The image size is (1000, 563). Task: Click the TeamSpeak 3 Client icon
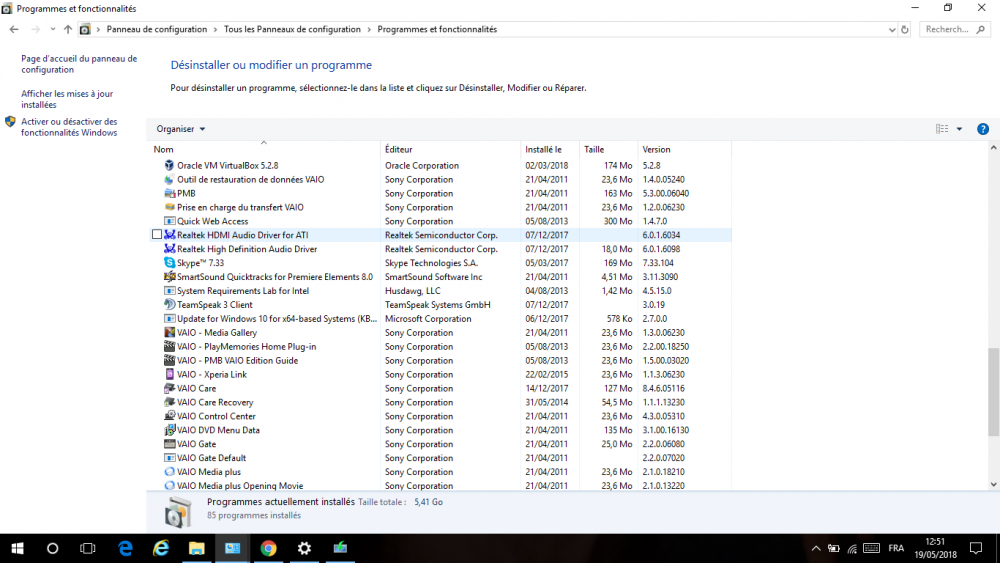pos(169,305)
